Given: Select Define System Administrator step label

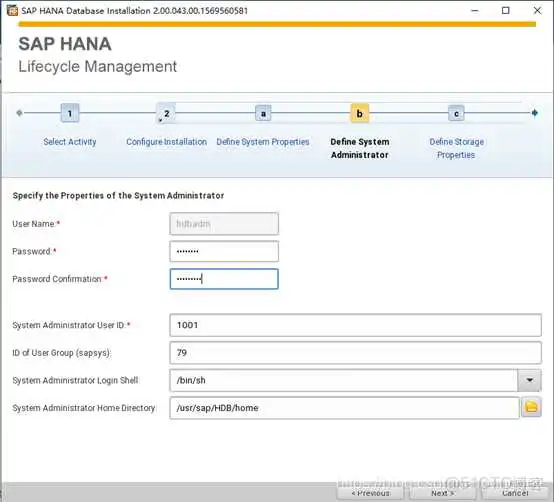Looking at the screenshot, I should coord(360,148).
